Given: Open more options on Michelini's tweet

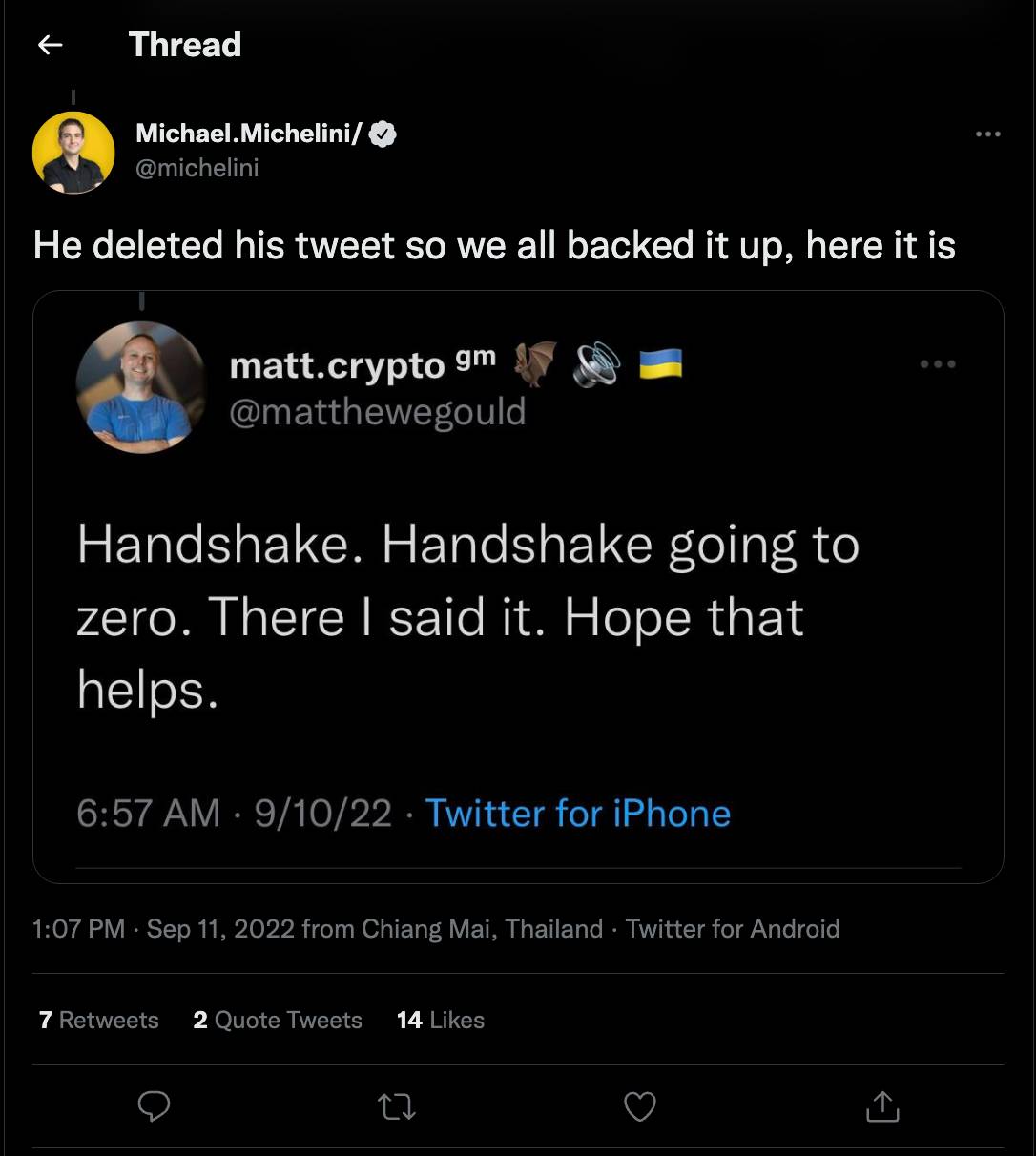Looking at the screenshot, I should (x=987, y=134).
